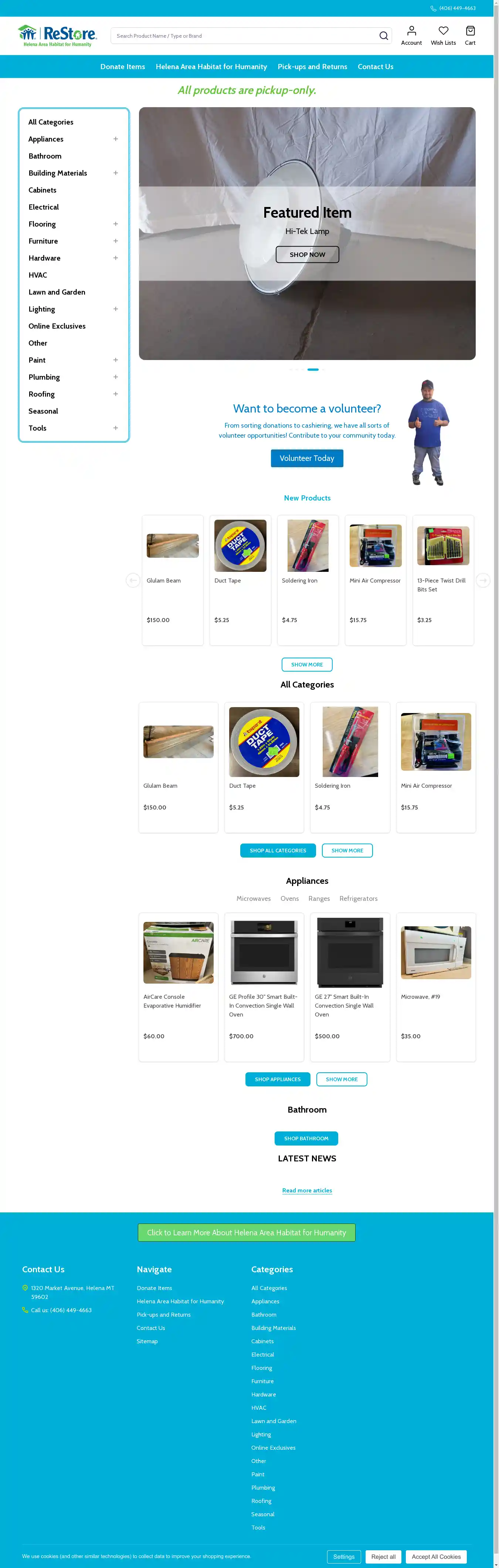Open Donate Items menu item
This screenshot has height=1568, width=499.
coord(122,66)
